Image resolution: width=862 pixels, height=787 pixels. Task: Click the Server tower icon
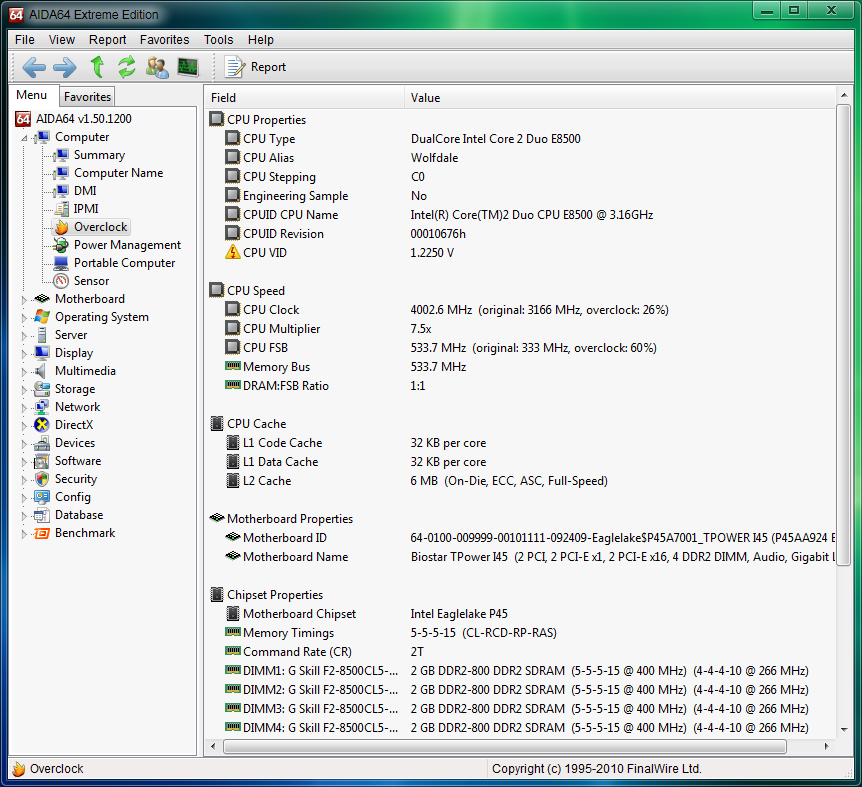42,335
